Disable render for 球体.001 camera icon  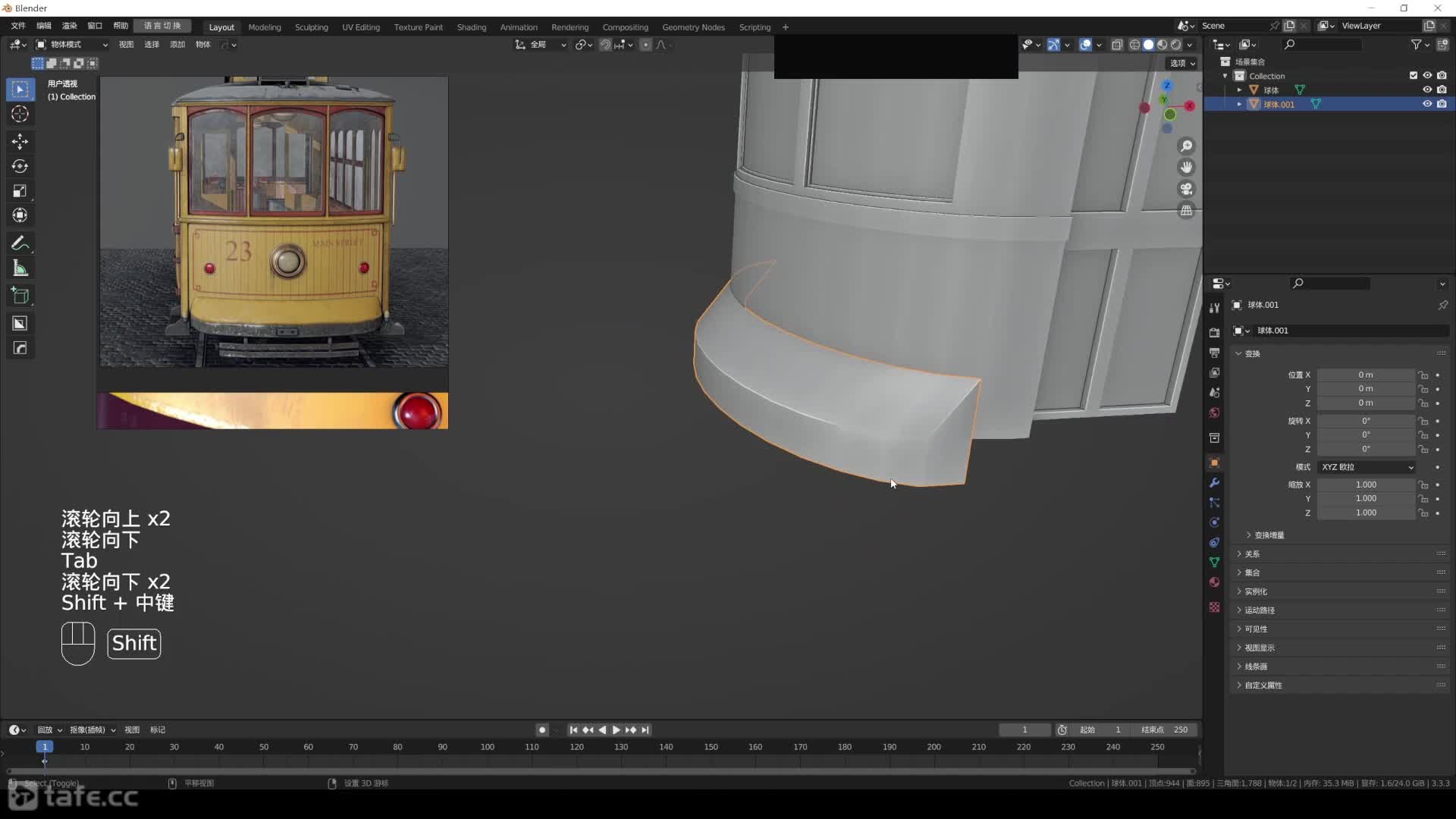(x=1442, y=104)
